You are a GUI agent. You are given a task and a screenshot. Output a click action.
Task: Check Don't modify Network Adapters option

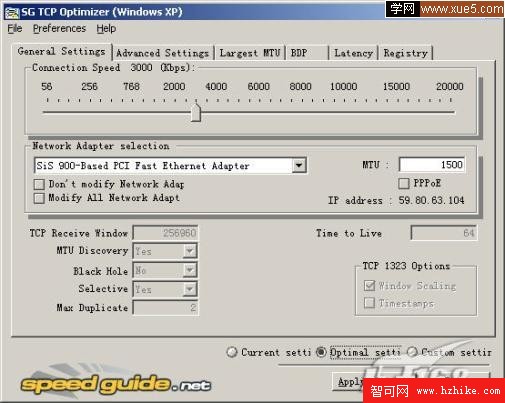(39, 184)
